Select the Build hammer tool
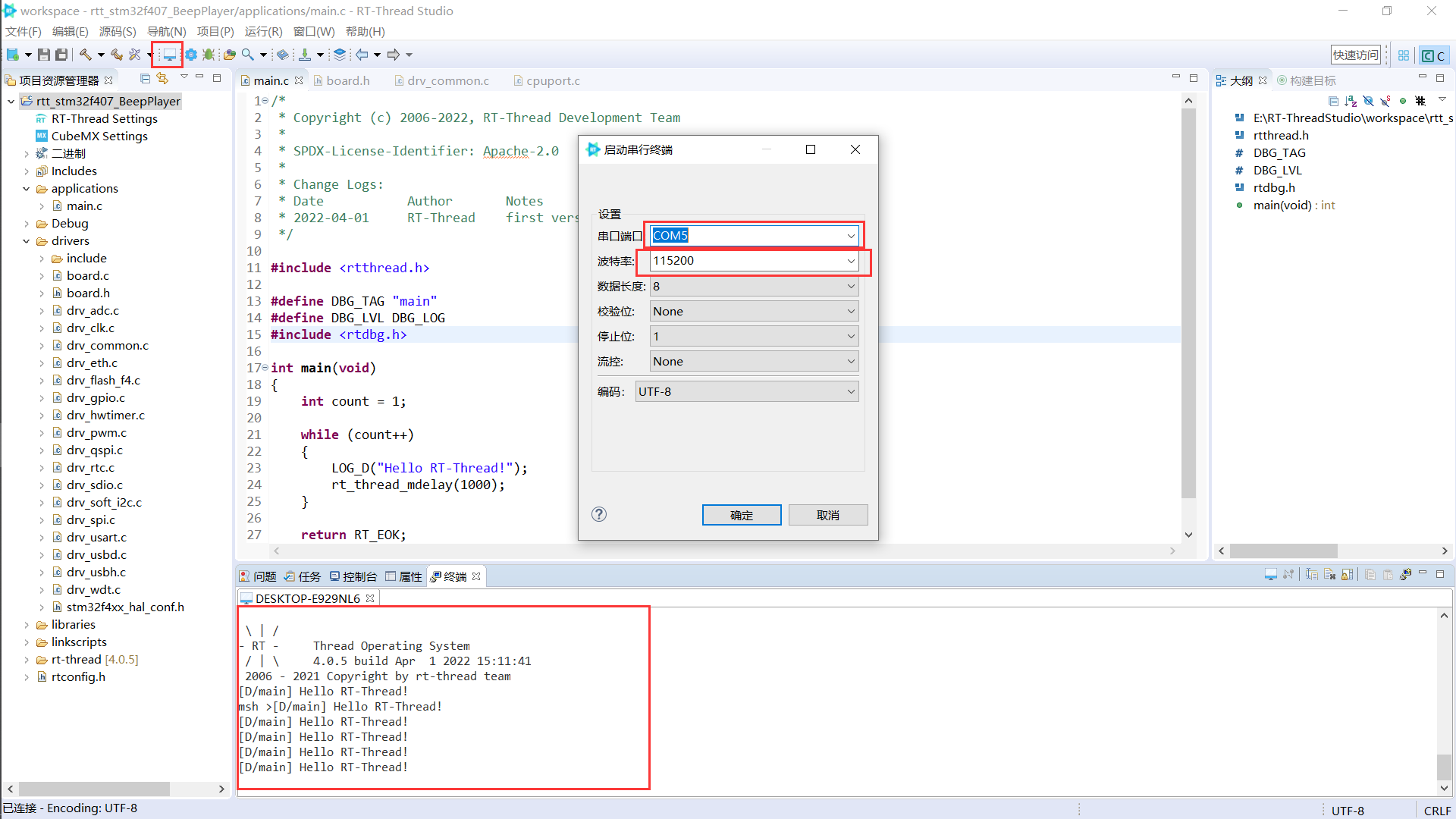Image resolution: width=1456 pixels, height=819 pixels. pyautogui.click(x=86, y=54)
